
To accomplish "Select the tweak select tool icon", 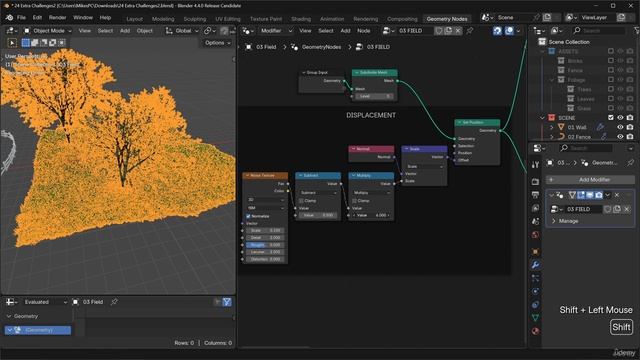I will [12, 42].
